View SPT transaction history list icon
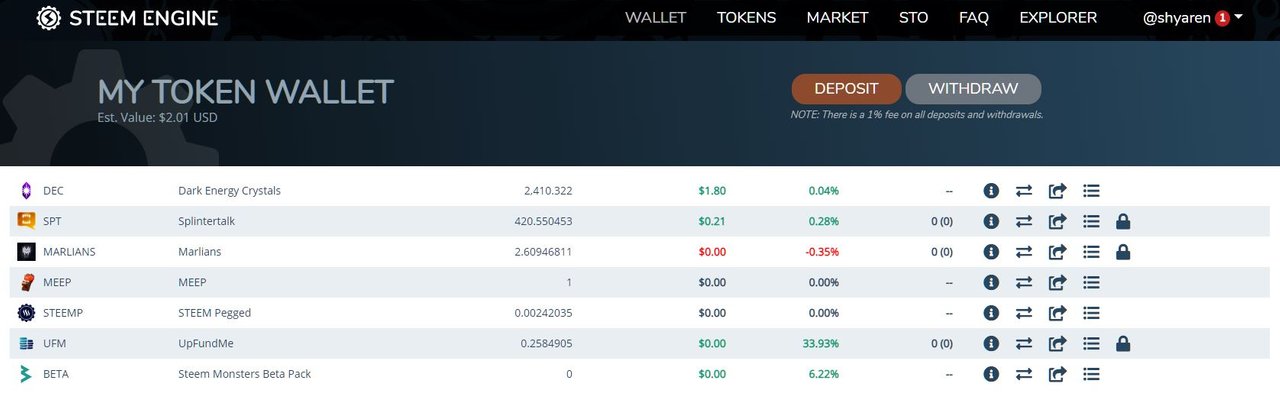The height and width of the screenshot is (404, 1280). point(1092,222)
